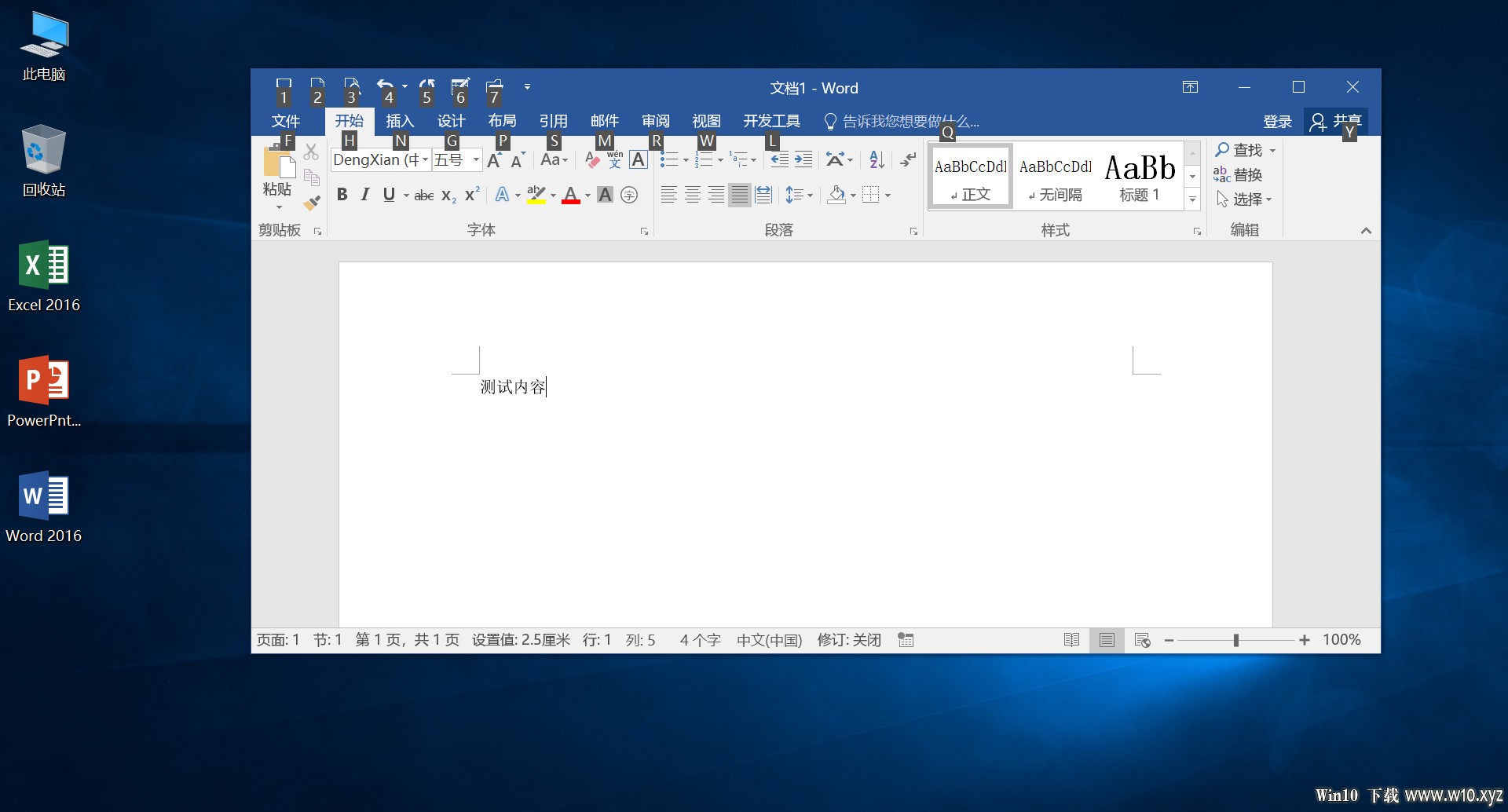Switch to the 开发工具 tab
The width and height of the screenshot is (1508, 812).
[x=771, y=121]
